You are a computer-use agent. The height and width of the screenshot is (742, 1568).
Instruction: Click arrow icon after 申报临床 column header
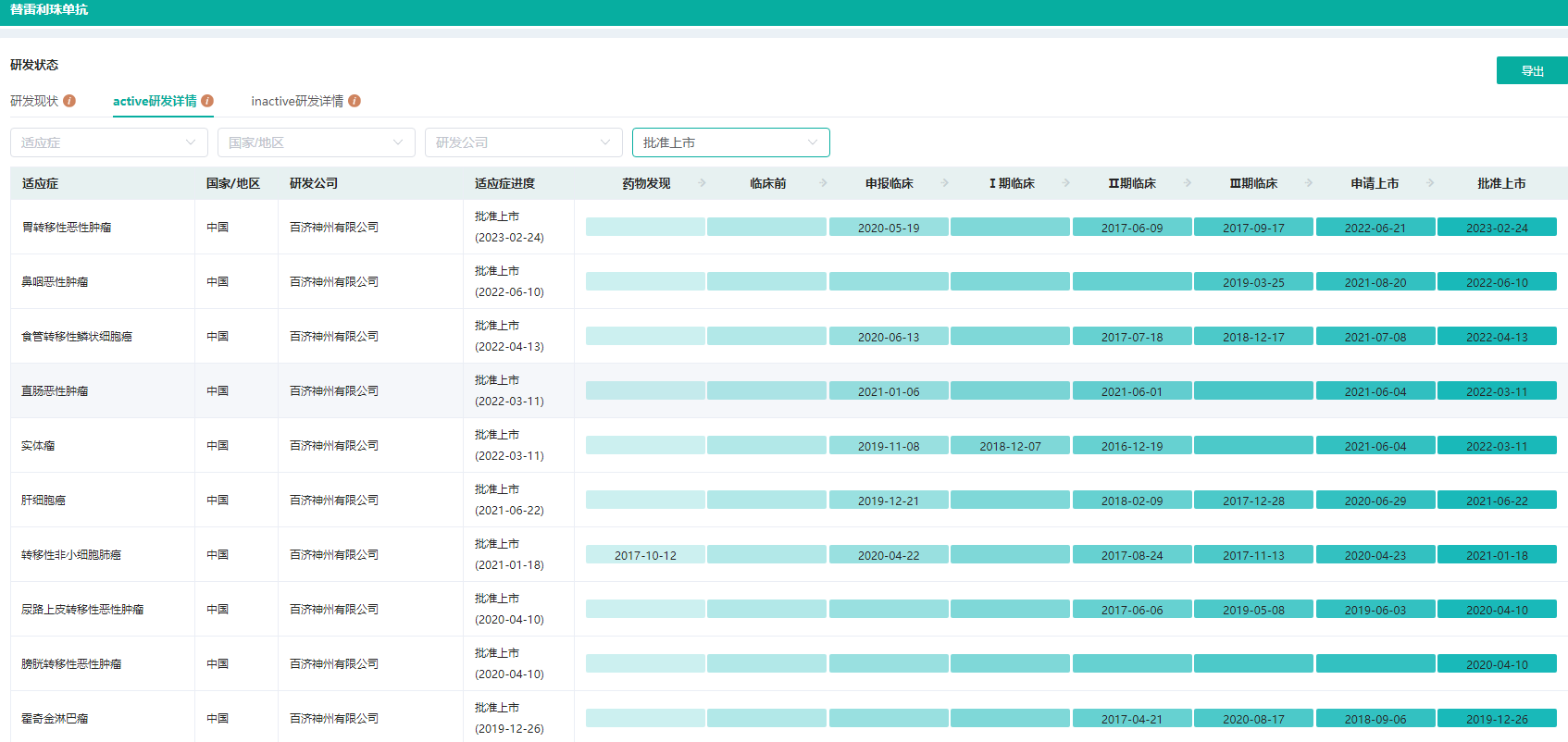(945, 183)
